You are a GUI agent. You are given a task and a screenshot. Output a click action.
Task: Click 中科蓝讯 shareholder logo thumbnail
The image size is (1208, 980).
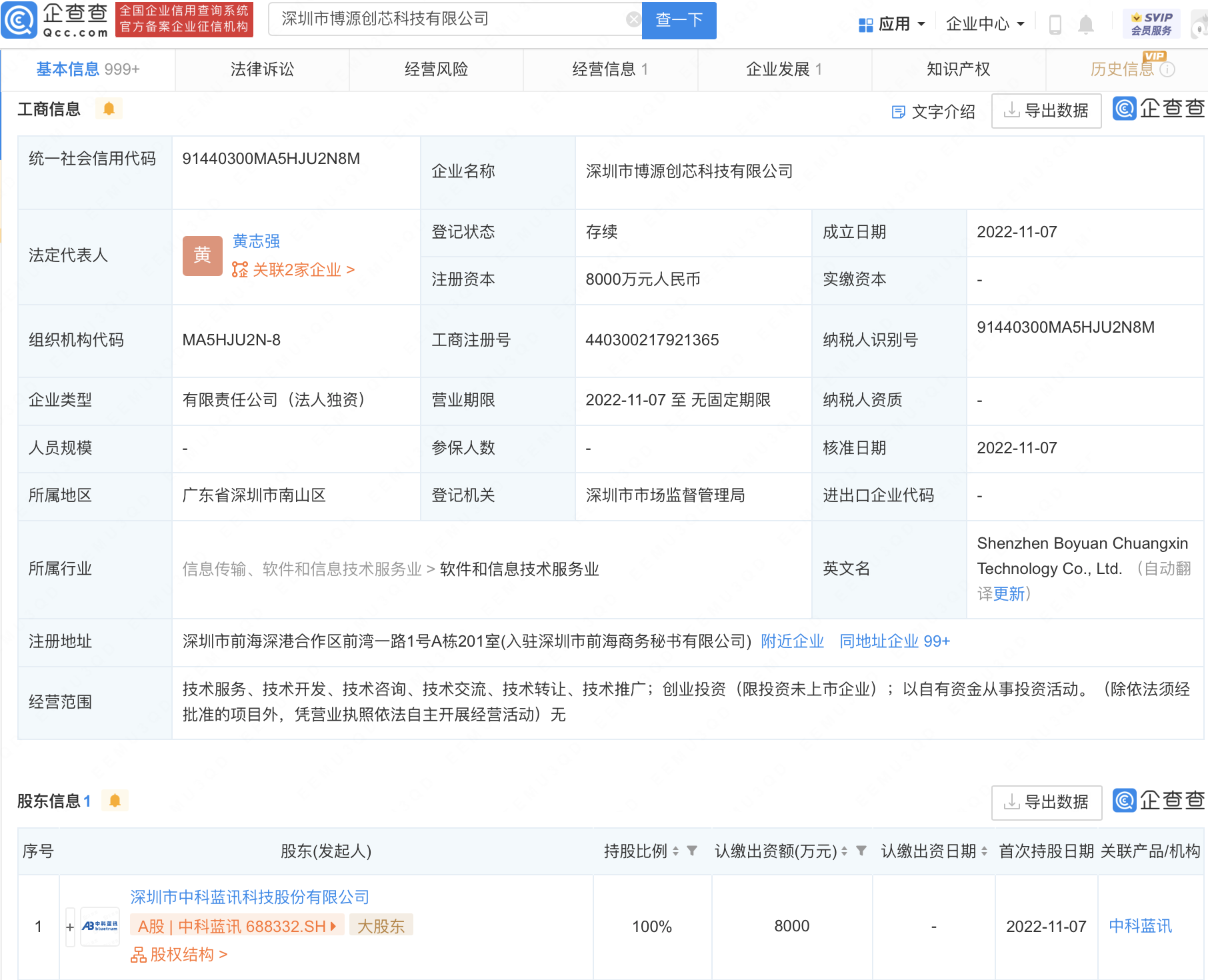100,926
